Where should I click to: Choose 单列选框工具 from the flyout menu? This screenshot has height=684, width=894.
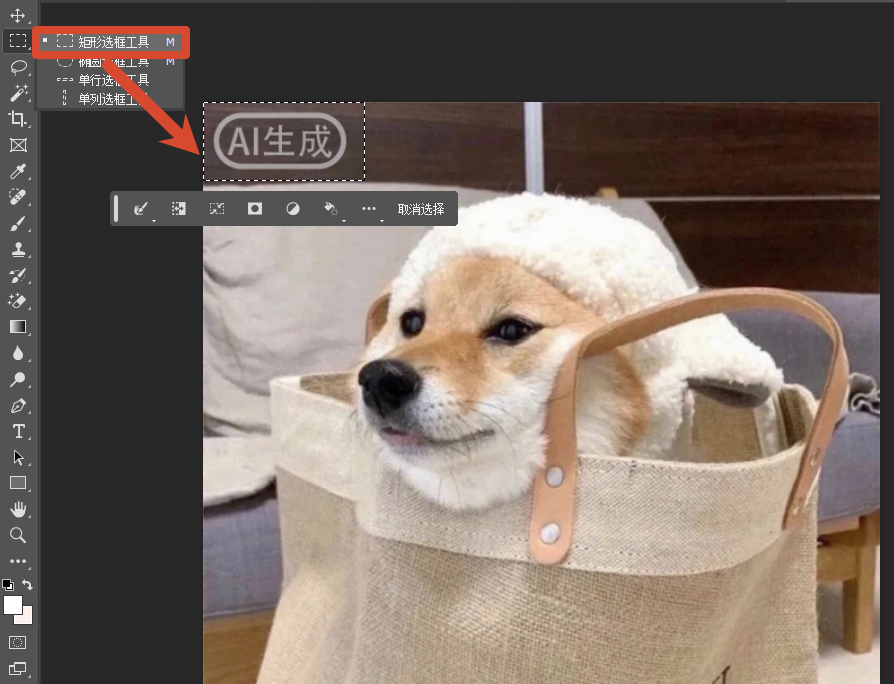111,99
